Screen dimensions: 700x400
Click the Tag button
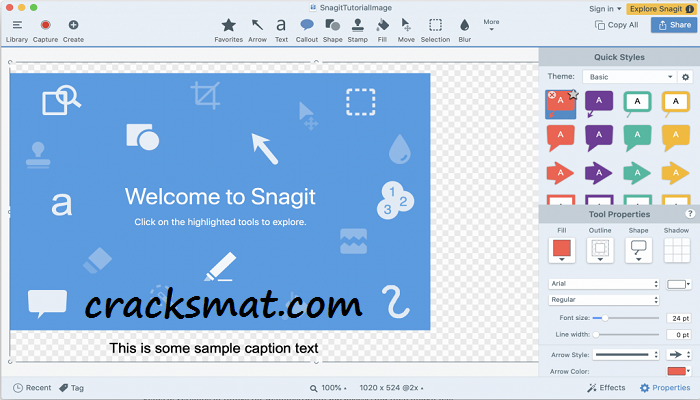click(71, 388)
